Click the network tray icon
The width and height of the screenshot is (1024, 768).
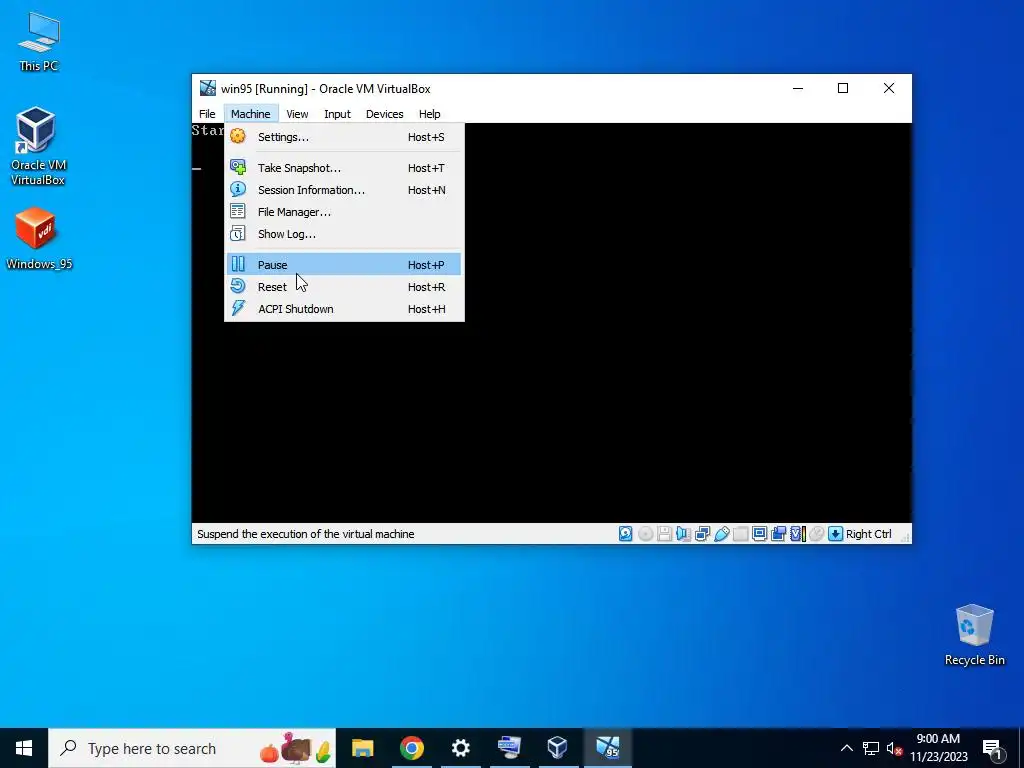[x=871, y=748]
